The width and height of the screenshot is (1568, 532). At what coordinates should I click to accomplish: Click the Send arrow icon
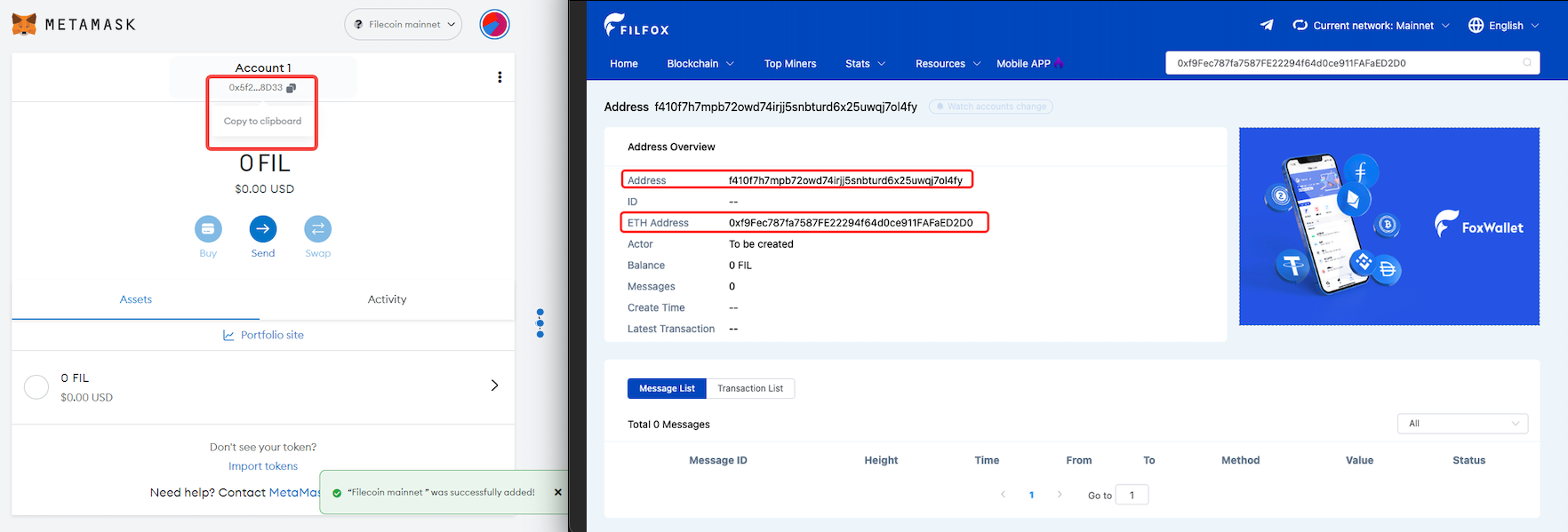[263, 229]
